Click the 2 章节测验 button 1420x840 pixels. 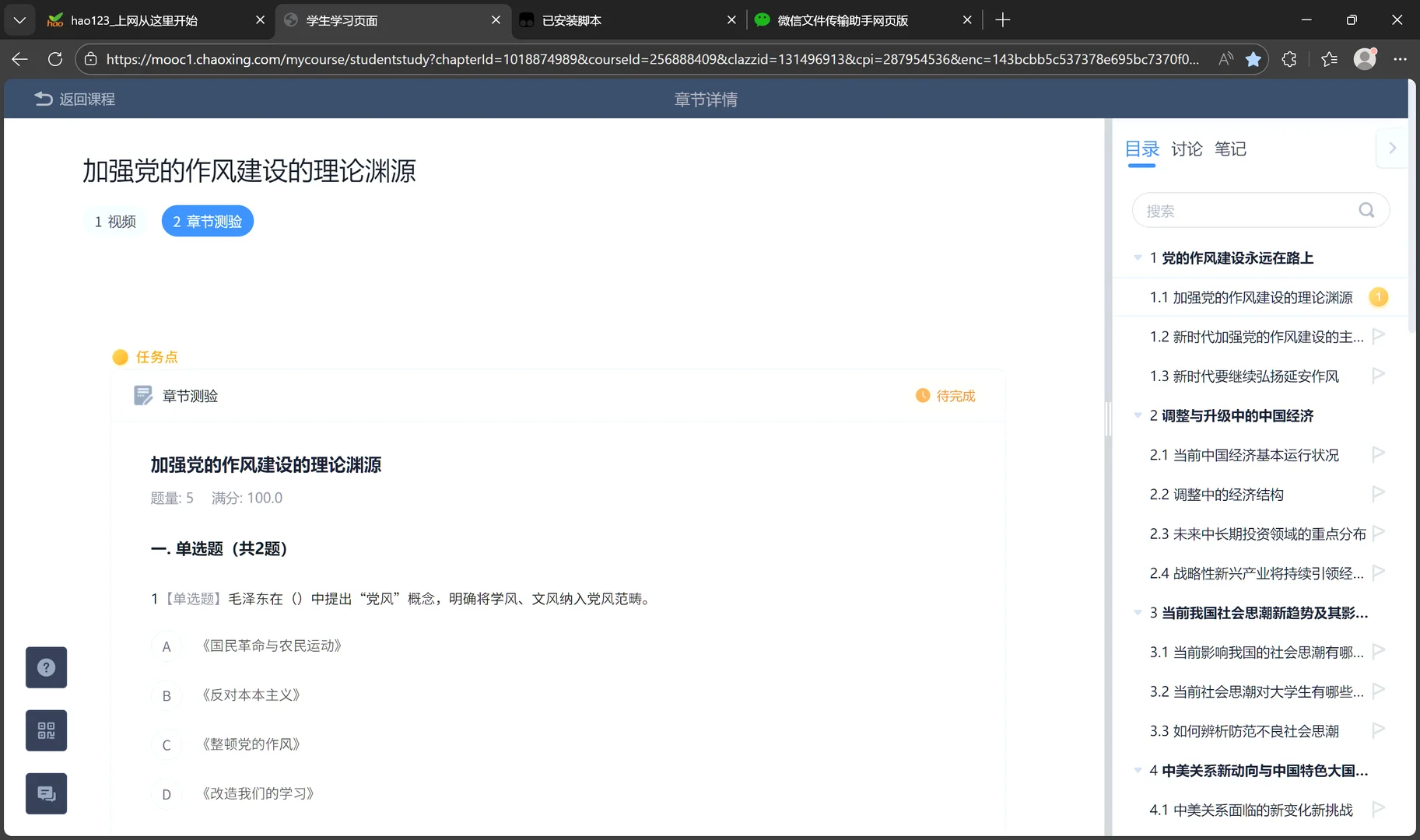click(x=207, y=221)
